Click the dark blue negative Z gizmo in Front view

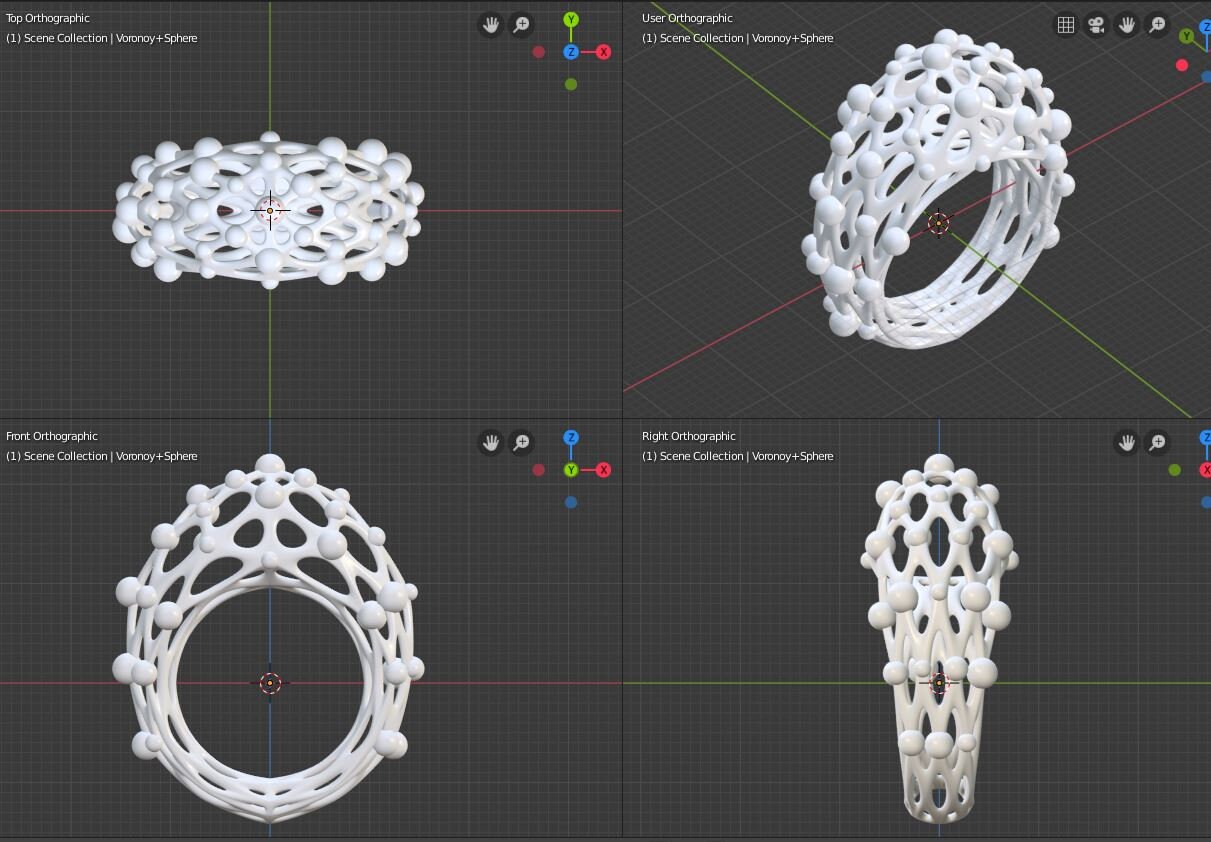(570, 502)
